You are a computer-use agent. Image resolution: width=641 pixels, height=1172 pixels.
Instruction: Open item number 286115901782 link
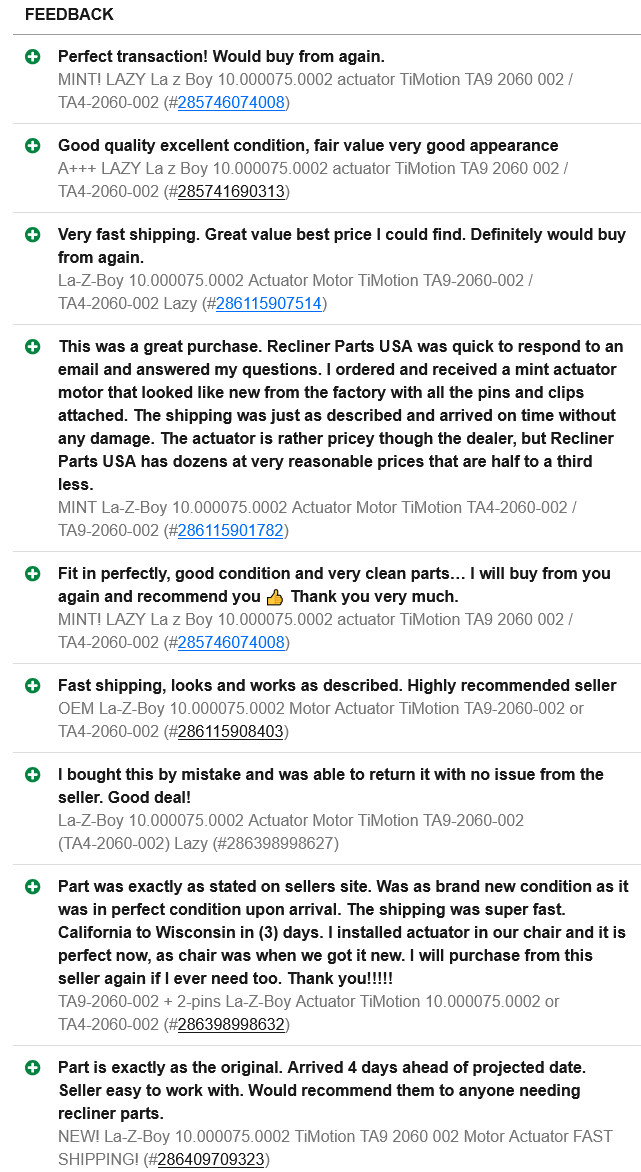[x=230, y=530]
